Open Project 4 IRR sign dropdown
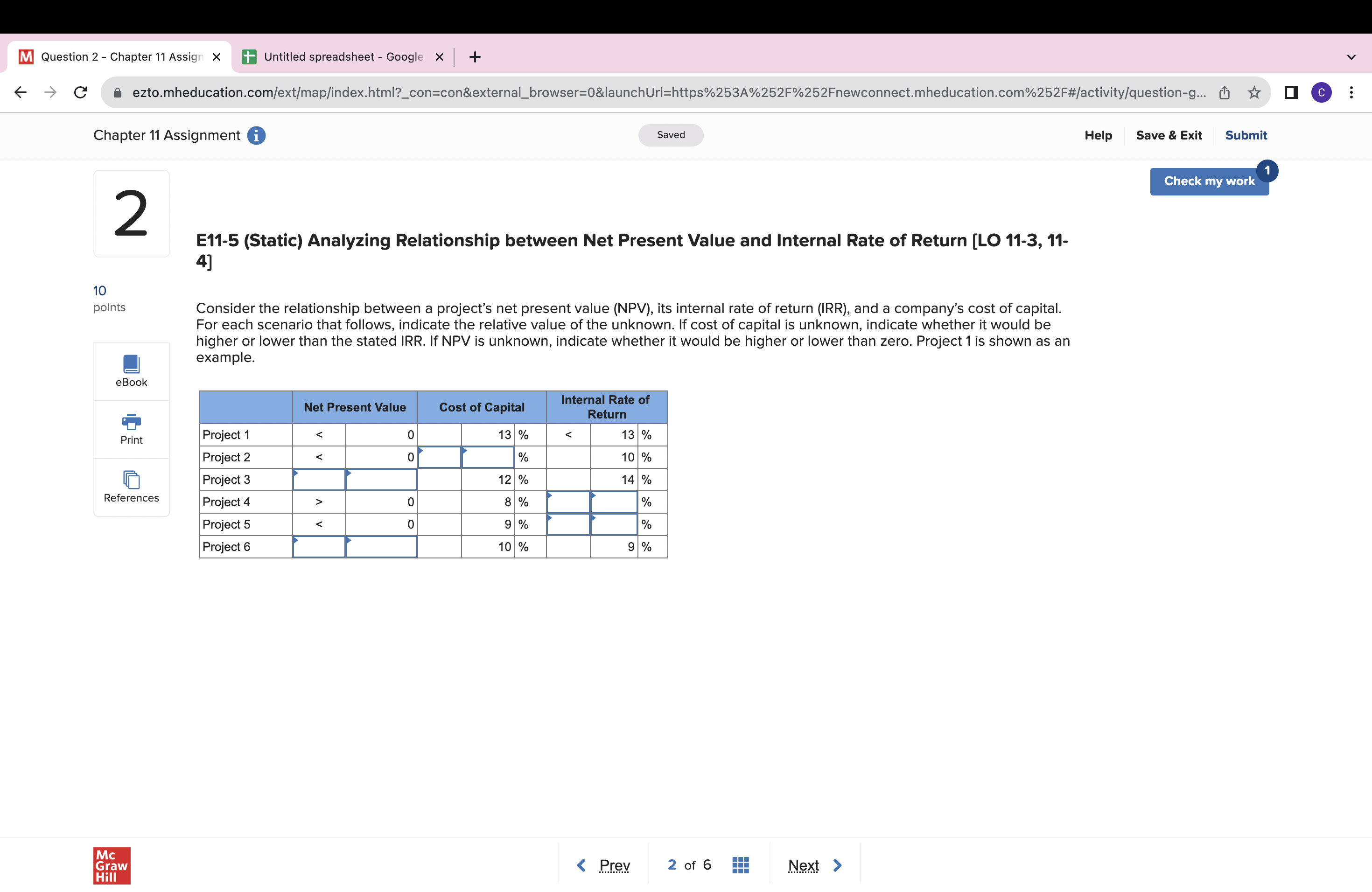 [x=568, y=502]
